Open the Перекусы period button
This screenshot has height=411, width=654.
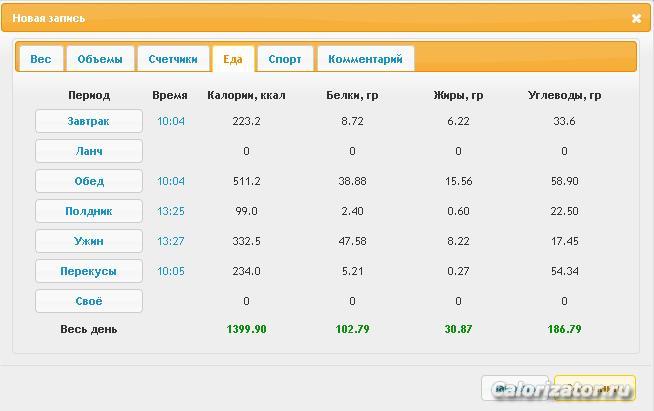89,271
